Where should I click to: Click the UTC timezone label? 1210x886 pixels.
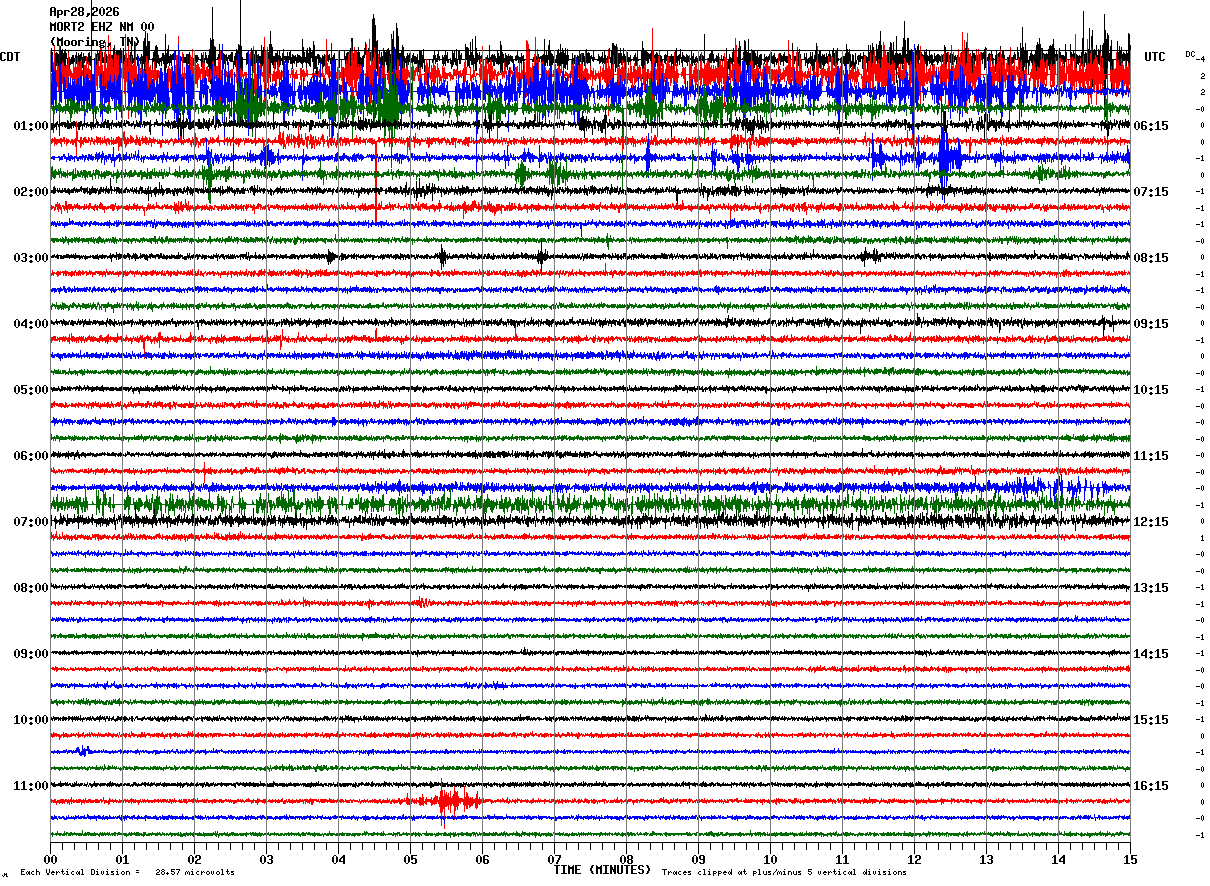pos(1155,57)
